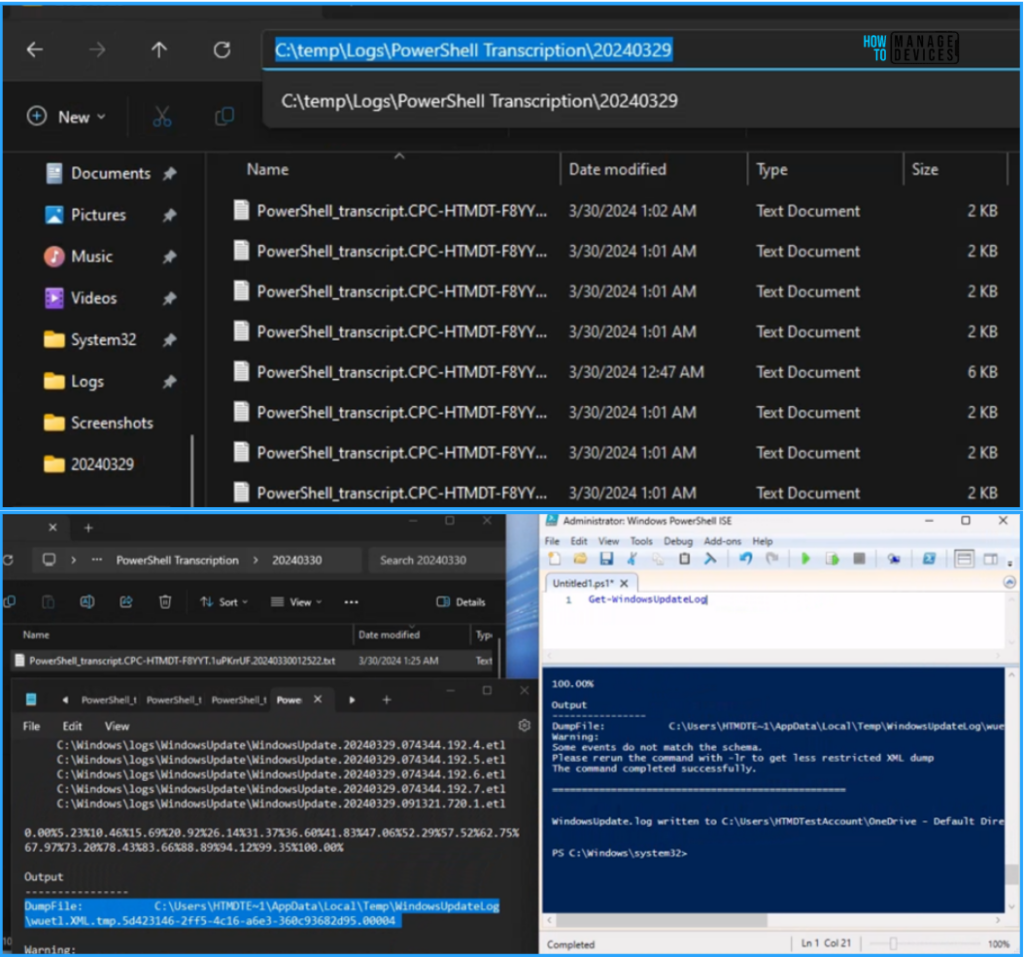Close the active Notepad tab
1024x957 pixels.
tap(317, 700)
